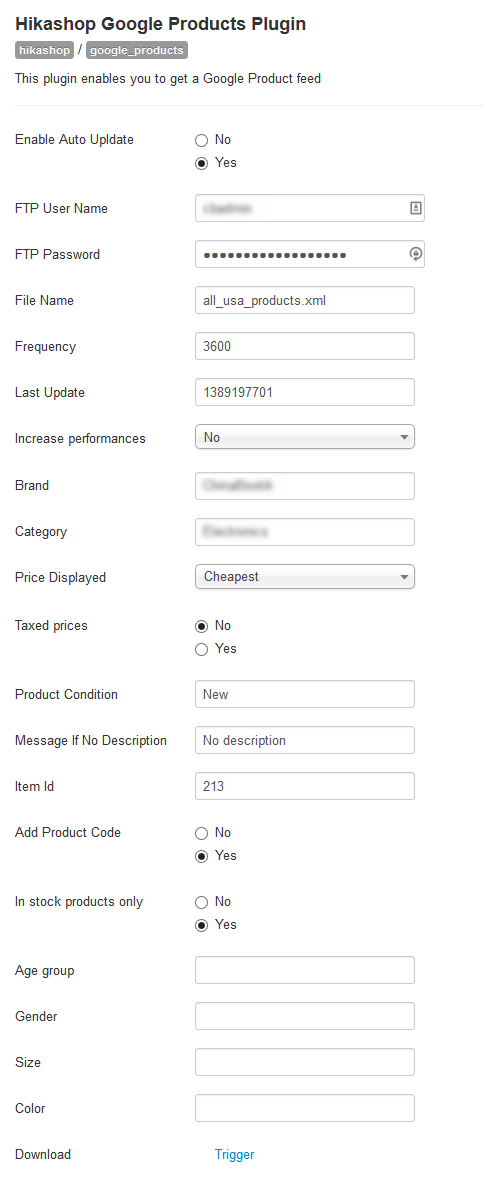The image size is (484, 1183).
Task: Click the Trigger download link
Action: pos(234,1154)
